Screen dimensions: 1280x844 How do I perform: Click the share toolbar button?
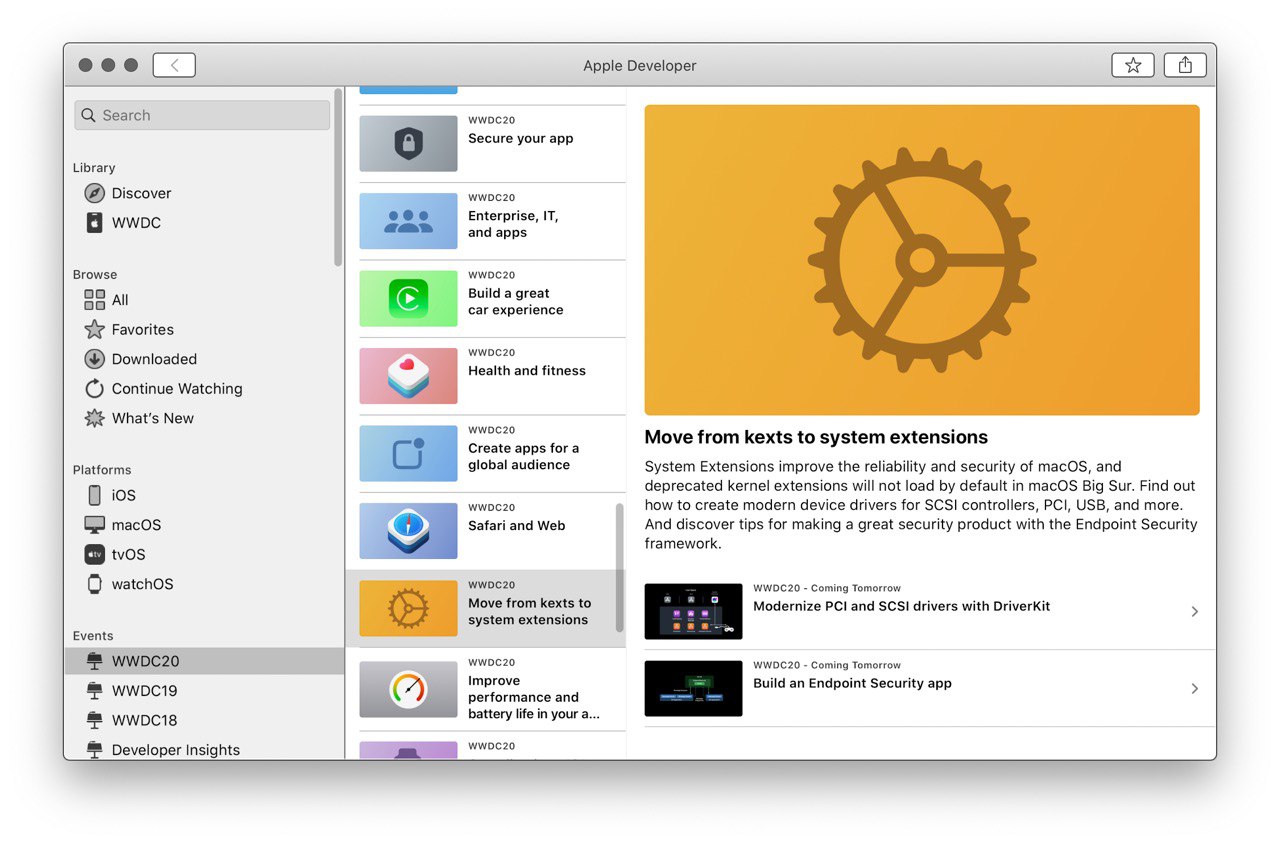click(x=1185, y=65)
